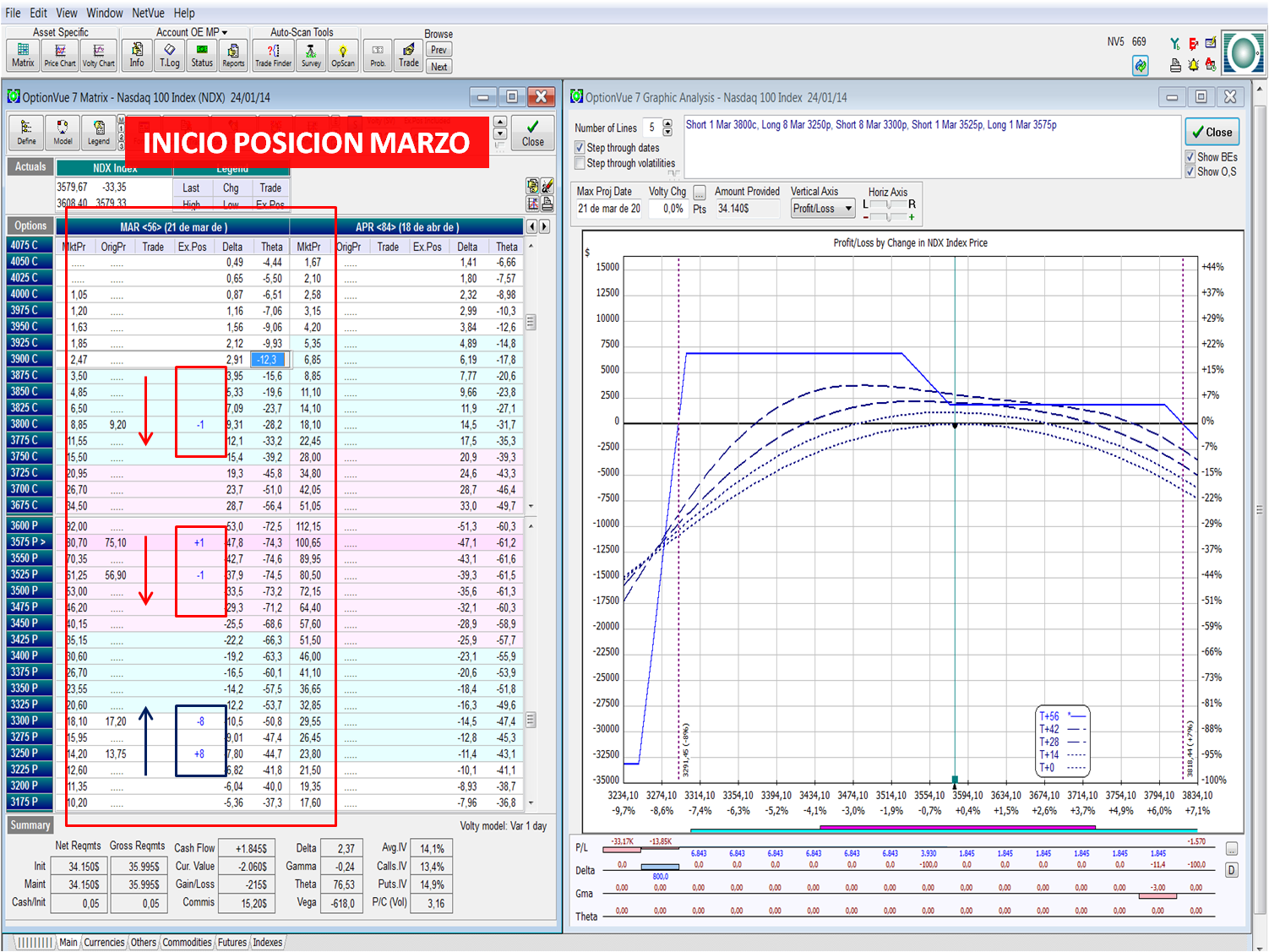Viewport: 1269px width, 952px height.
Task: Click the Browse Prev button
Action: (438, 50)
